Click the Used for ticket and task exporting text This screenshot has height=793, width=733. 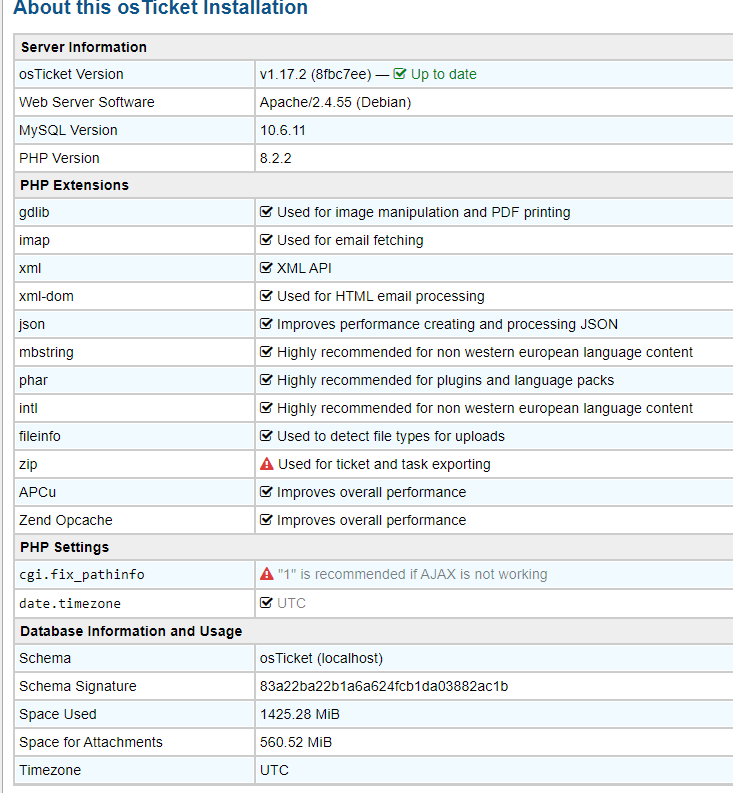click(x=384, y=464)
